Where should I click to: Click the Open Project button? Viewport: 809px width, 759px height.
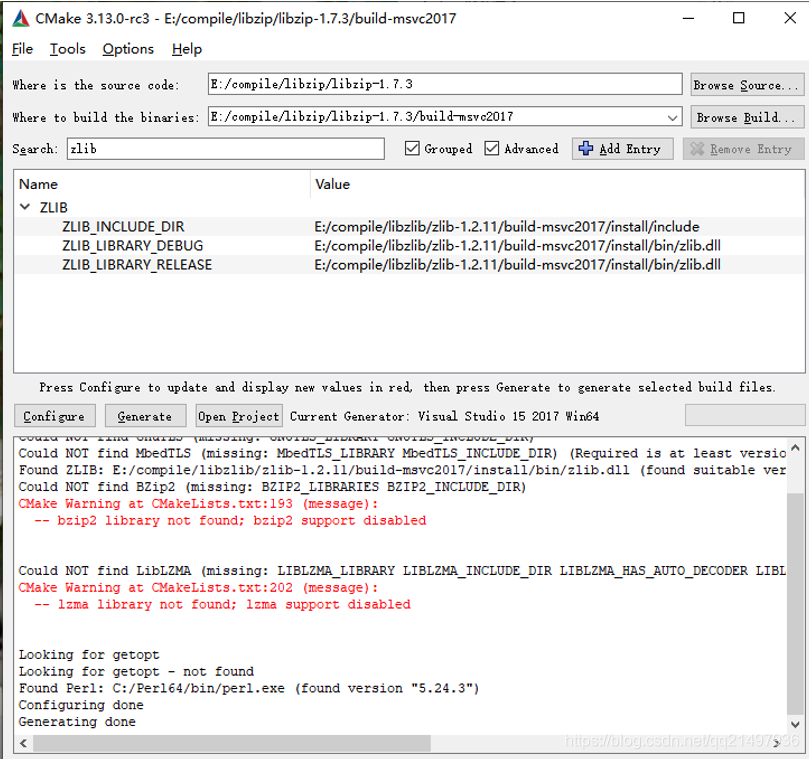tap(238, 416)
